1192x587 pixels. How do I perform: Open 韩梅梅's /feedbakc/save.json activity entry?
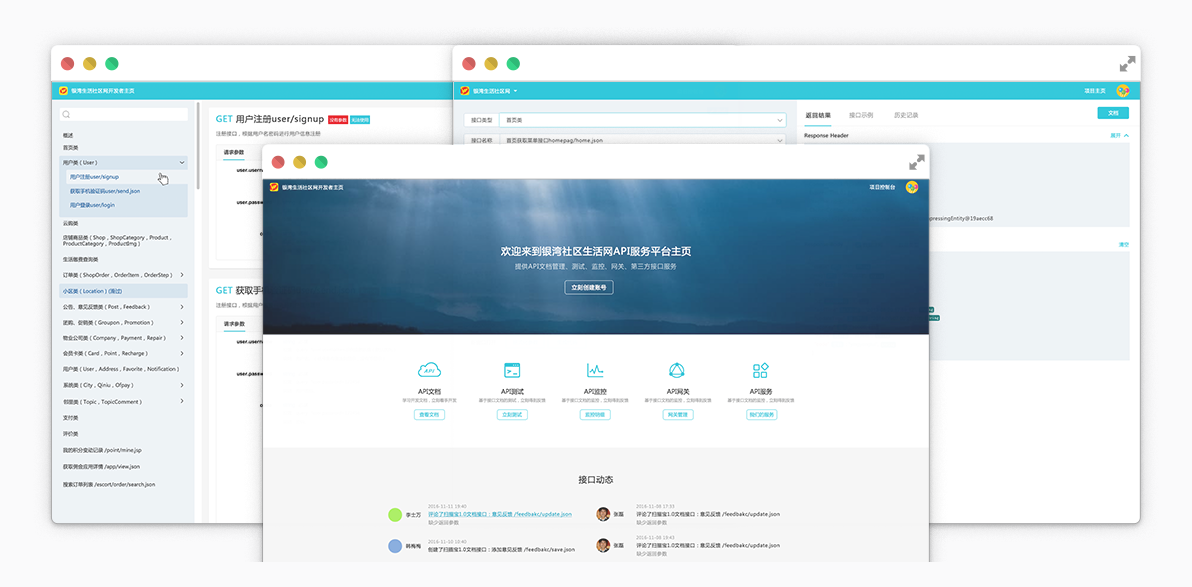click(x=501, y=549)
